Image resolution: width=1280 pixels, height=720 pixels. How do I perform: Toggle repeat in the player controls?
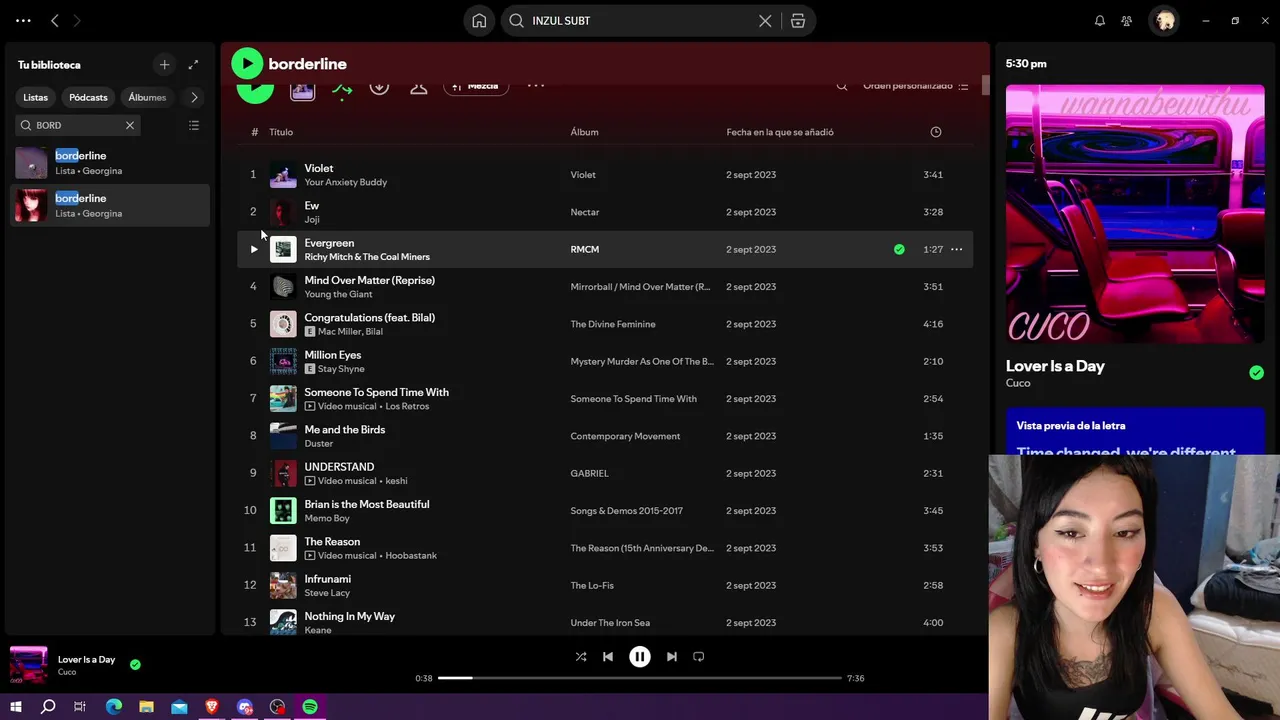(699, 657)
